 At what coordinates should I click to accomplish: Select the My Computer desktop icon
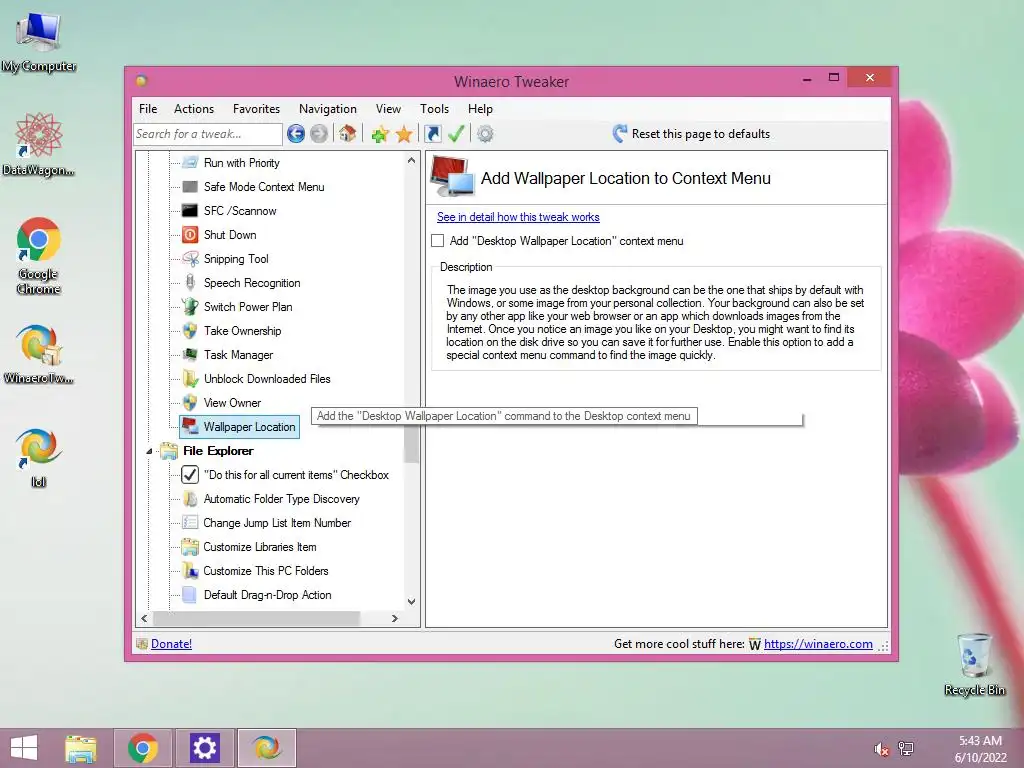click(x=39, y=42)
